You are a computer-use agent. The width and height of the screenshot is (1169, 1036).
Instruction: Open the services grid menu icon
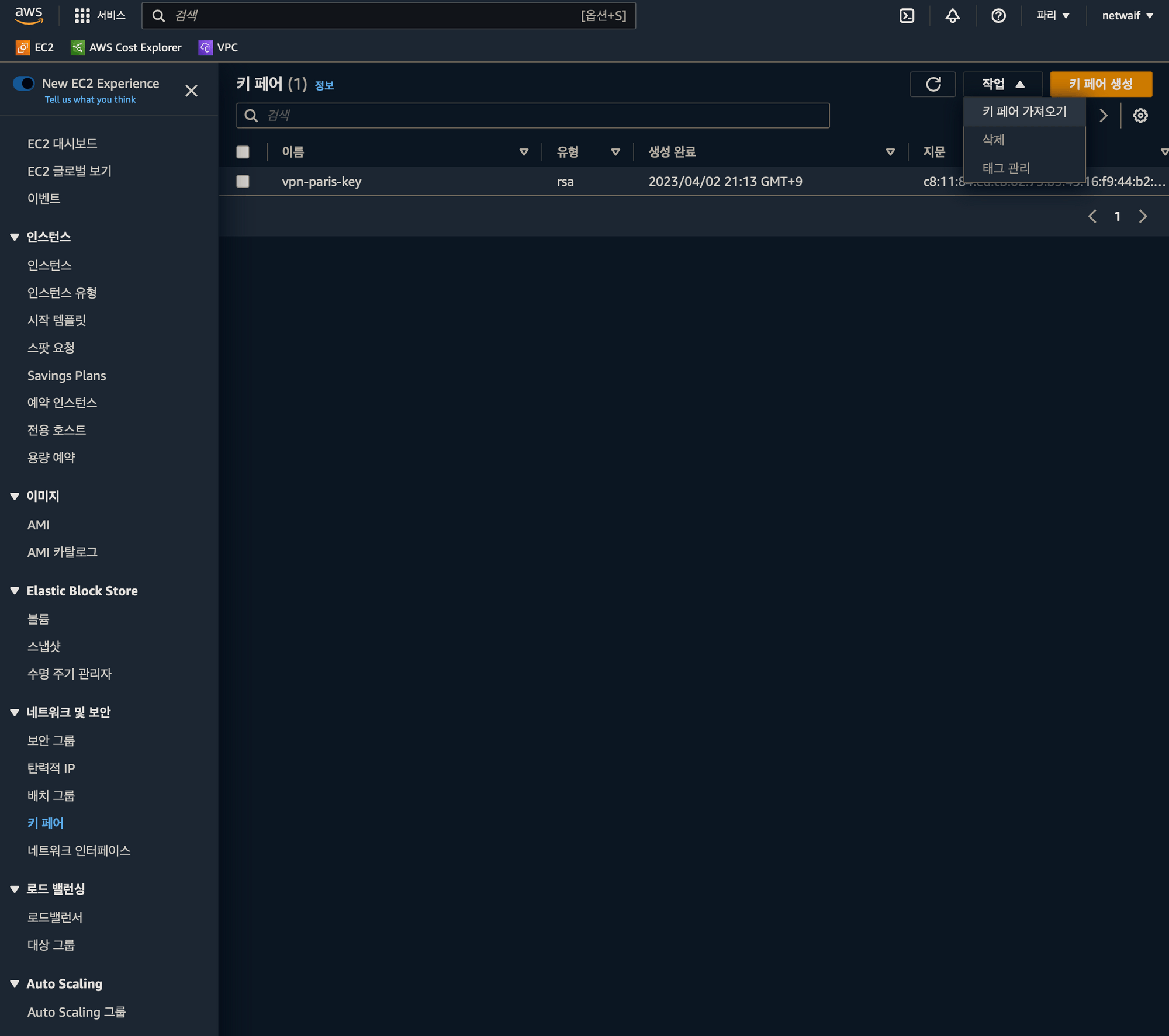point(82,16)
